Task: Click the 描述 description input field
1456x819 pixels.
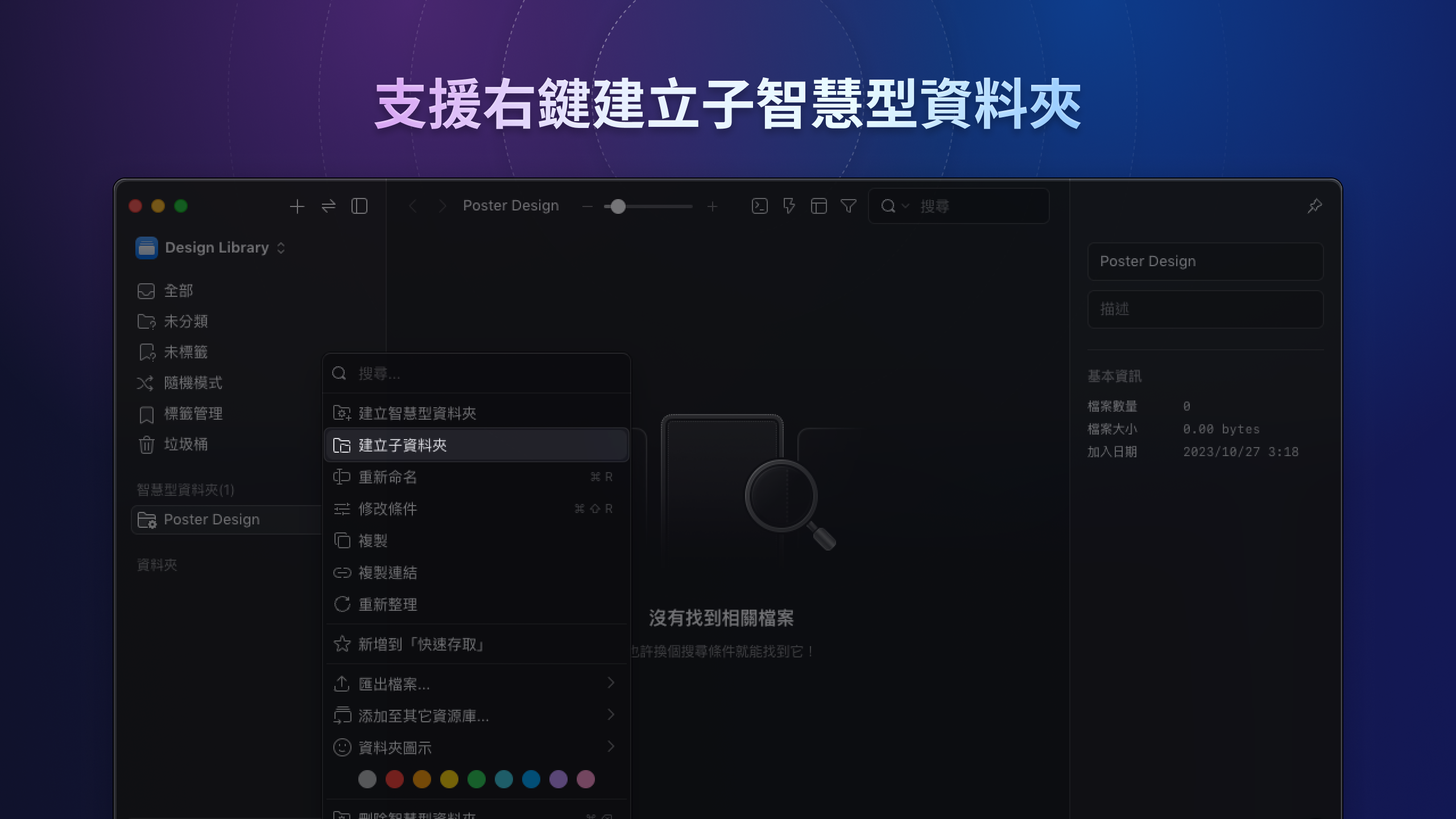Action: pyautogui.click(x=1205, y=309)
